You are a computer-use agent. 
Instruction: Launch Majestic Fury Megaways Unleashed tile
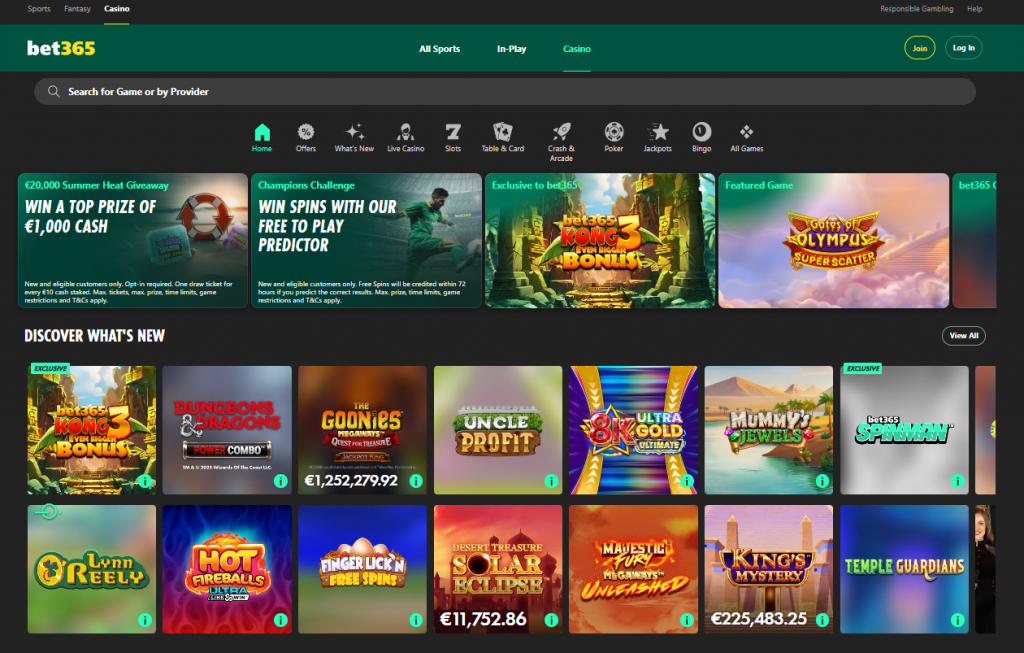633,569
